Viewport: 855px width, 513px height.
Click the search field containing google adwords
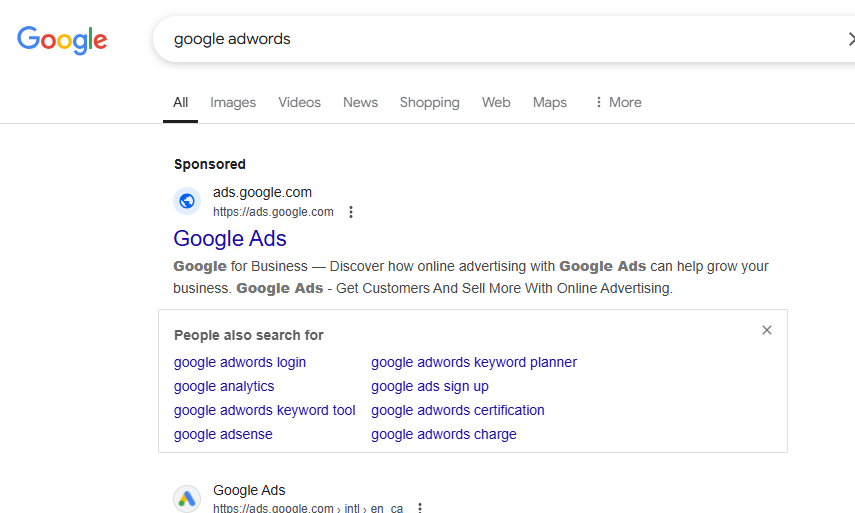(502, 39)
